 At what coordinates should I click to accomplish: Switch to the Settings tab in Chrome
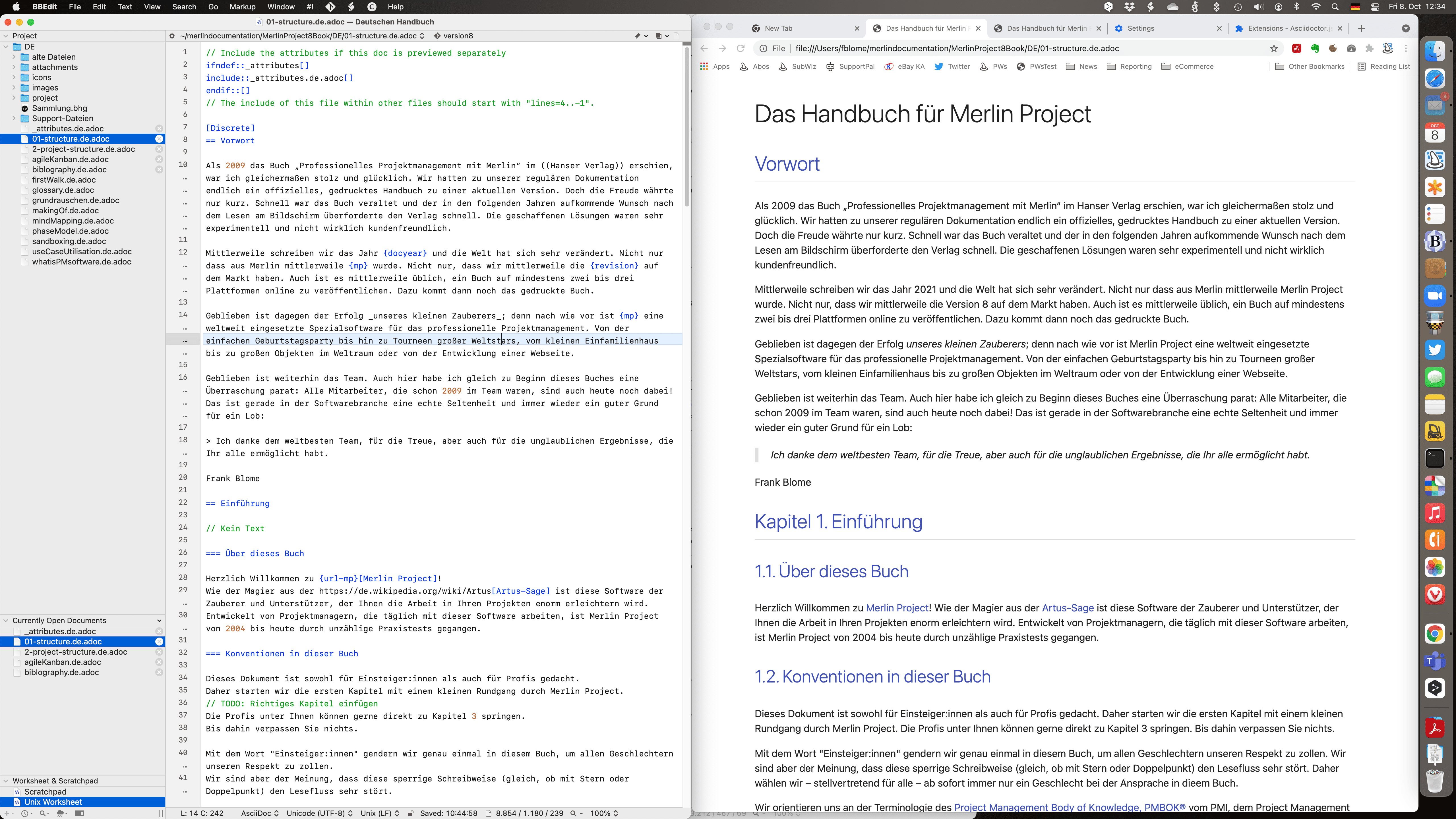[x=1142, y=28]
